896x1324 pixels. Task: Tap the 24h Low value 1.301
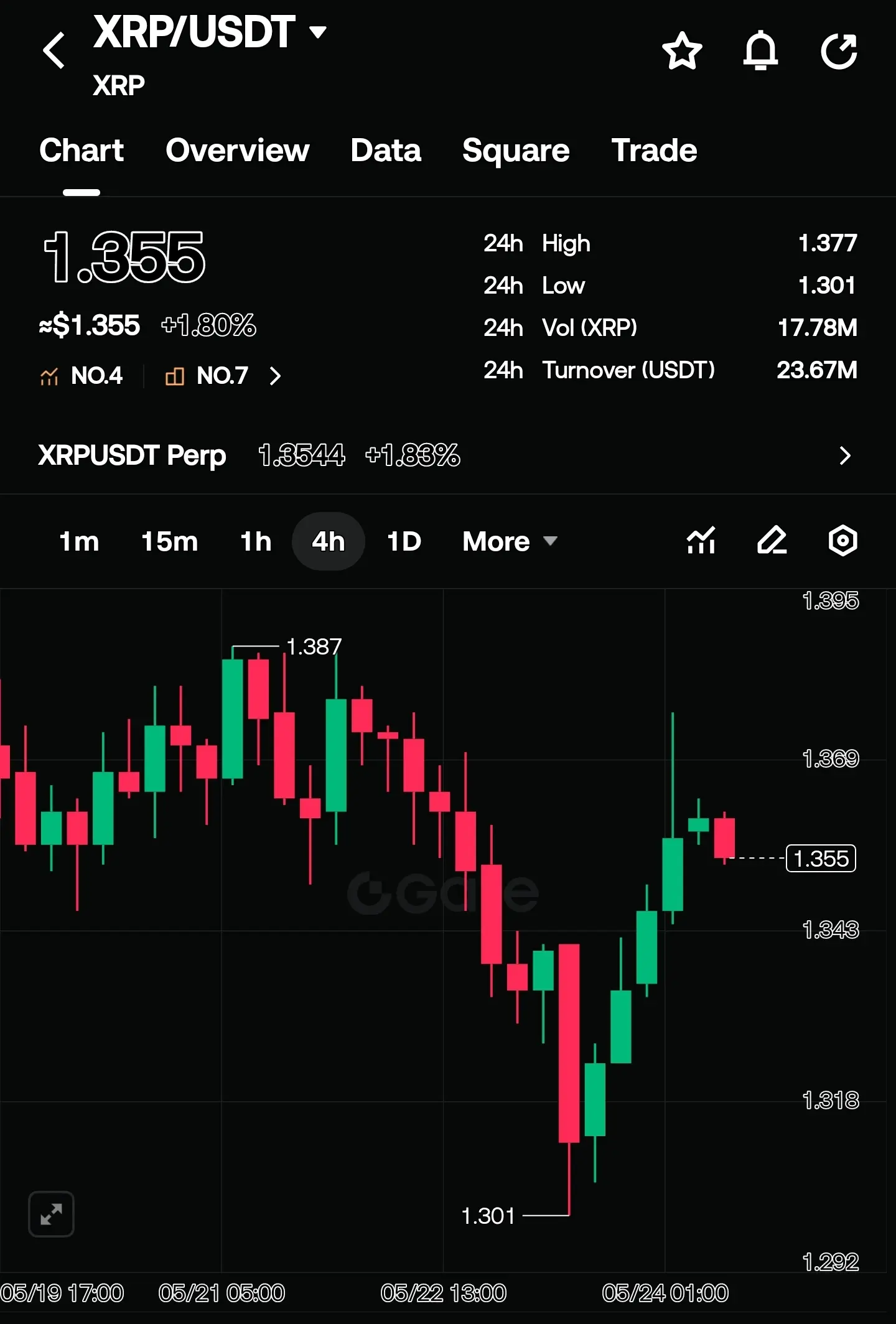pyautogui.click(x=827, y=286)
